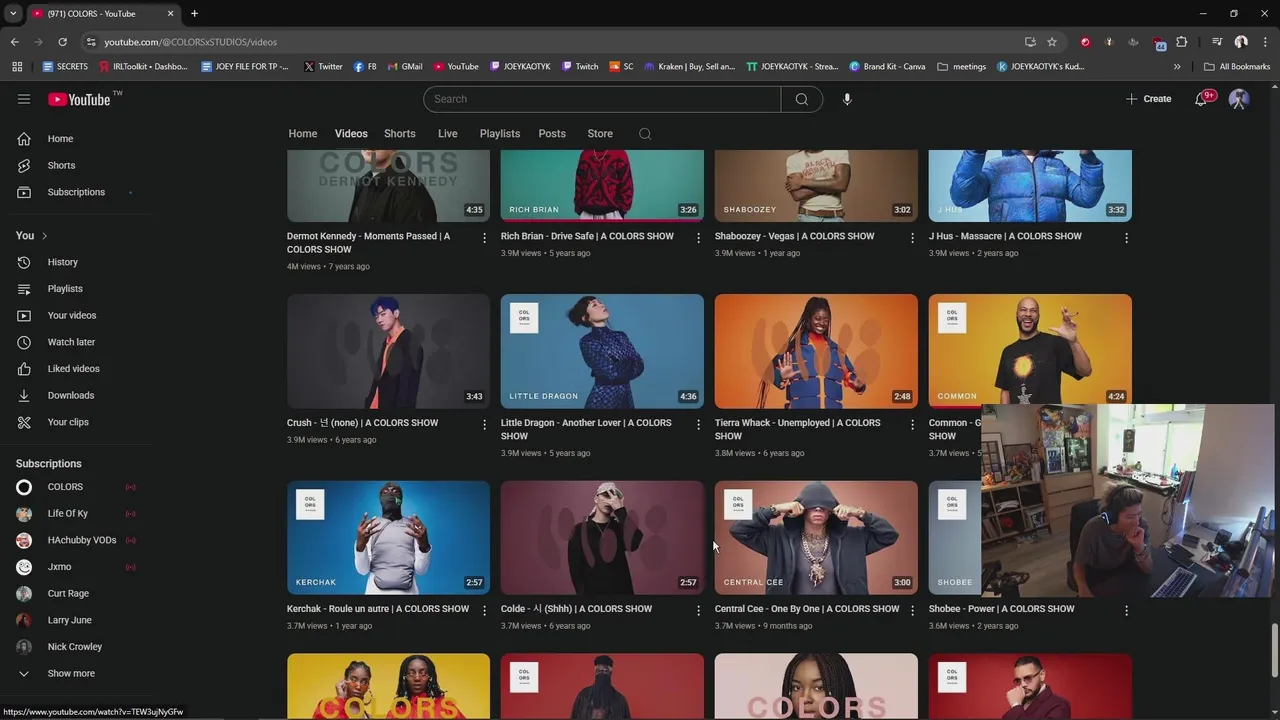1280x720 pixels.
Task: Click the browser address bar URL
Action: click(x=190, y=42)
